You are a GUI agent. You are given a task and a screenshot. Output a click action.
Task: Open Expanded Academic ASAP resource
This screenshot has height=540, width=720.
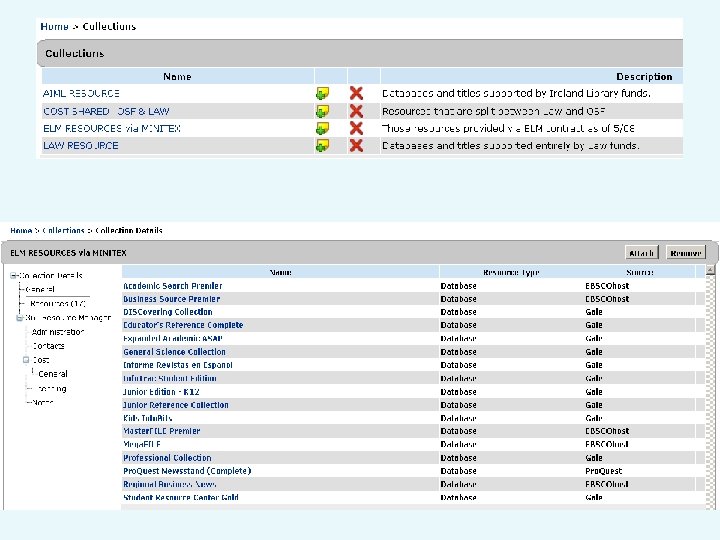[173, 338]
